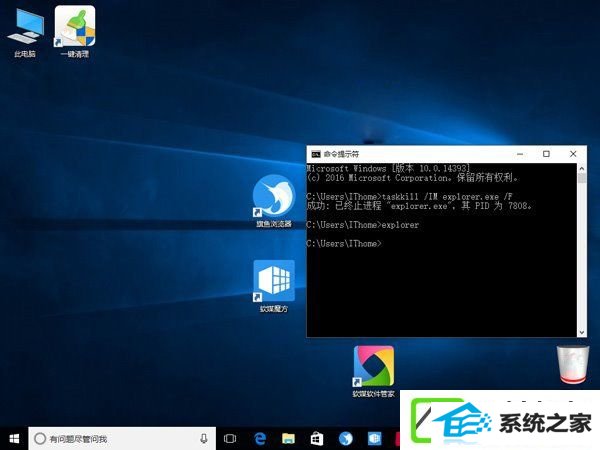Click the 命令提示符 window title text
The height and width of the screenshot is (450, 600).
point(341,154)
